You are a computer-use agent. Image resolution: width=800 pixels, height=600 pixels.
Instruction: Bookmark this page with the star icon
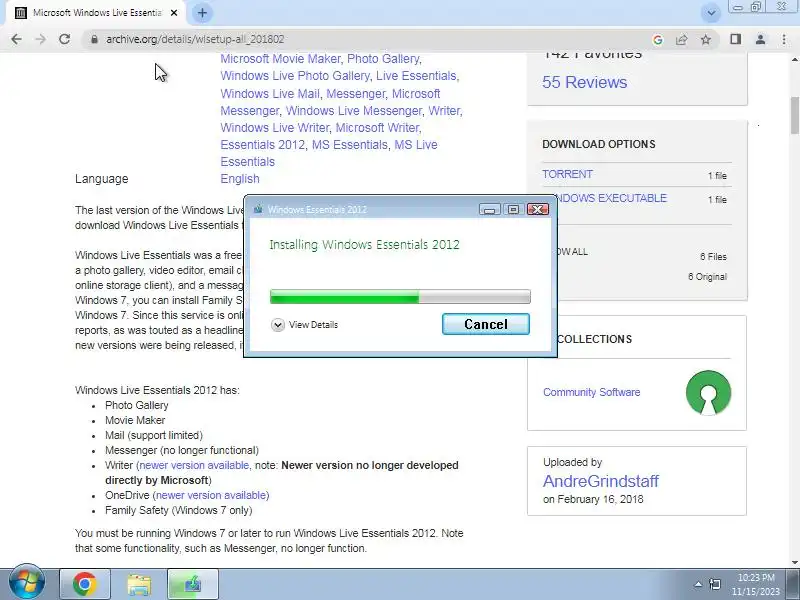pos(706,39)
